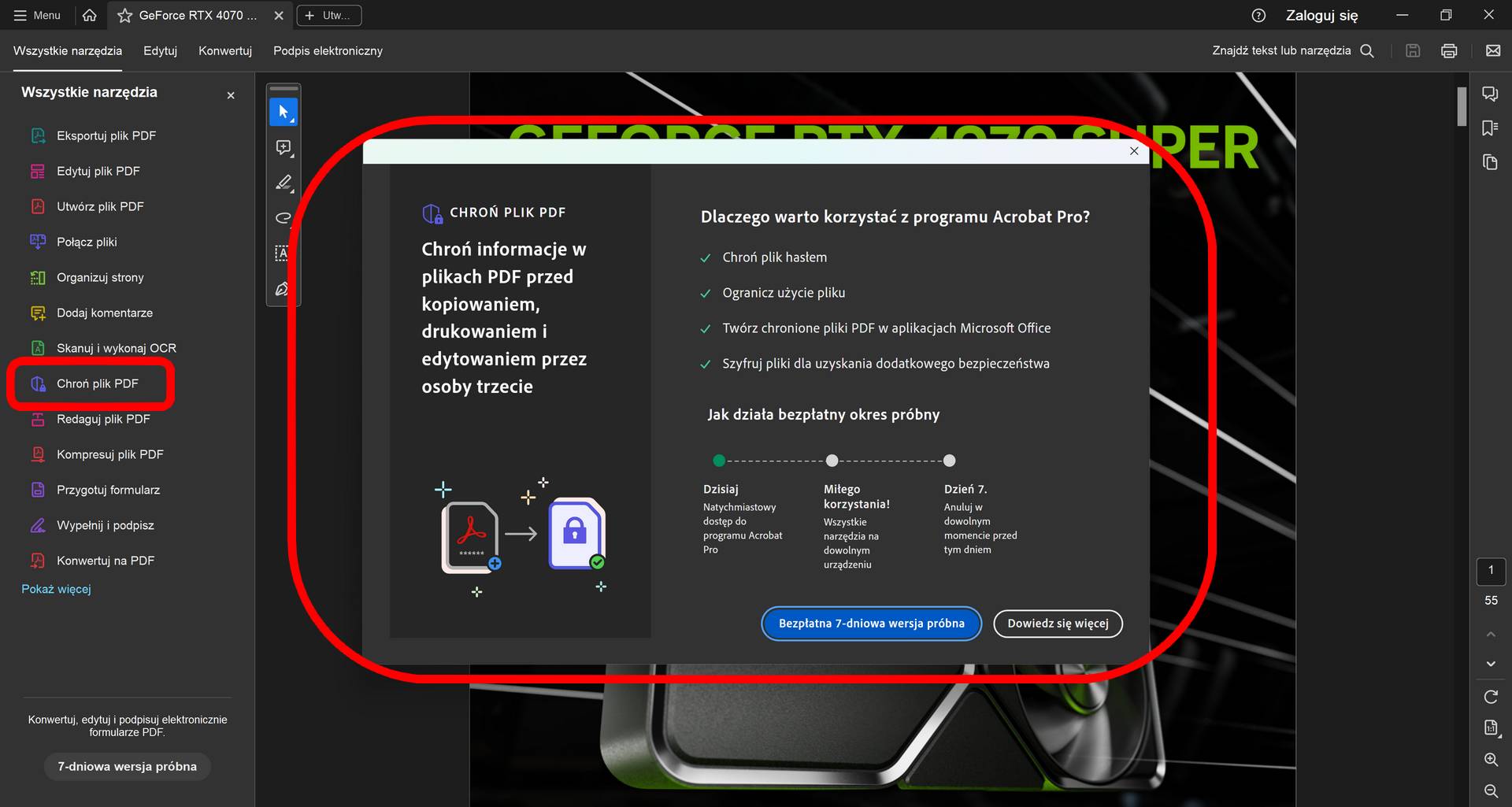This screenshot has height=807, width=1512.
Task: Click the vertical document scrollbar
Action: 1462,106
